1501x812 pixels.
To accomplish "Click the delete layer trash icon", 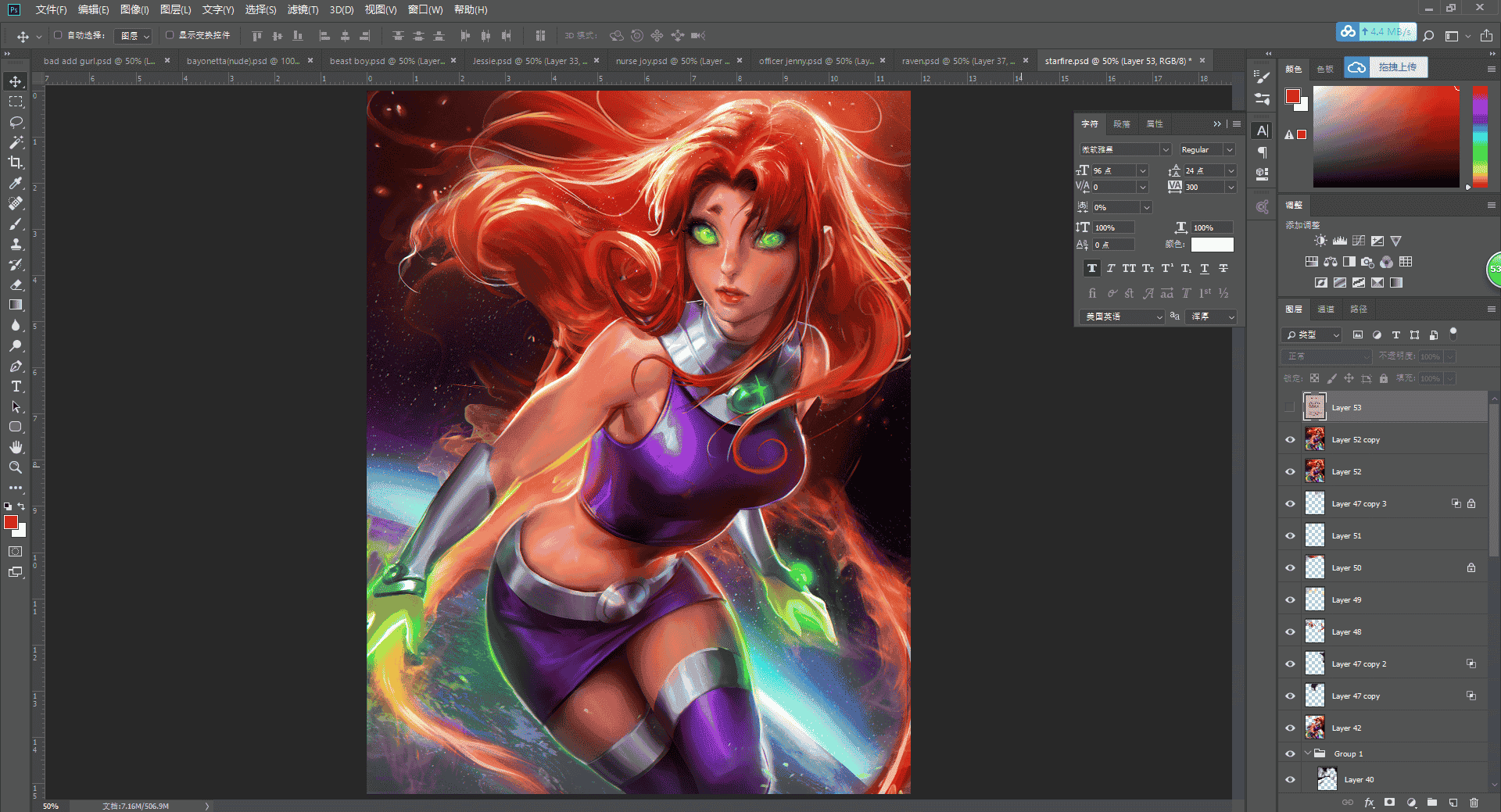I will click(1474, 802).
